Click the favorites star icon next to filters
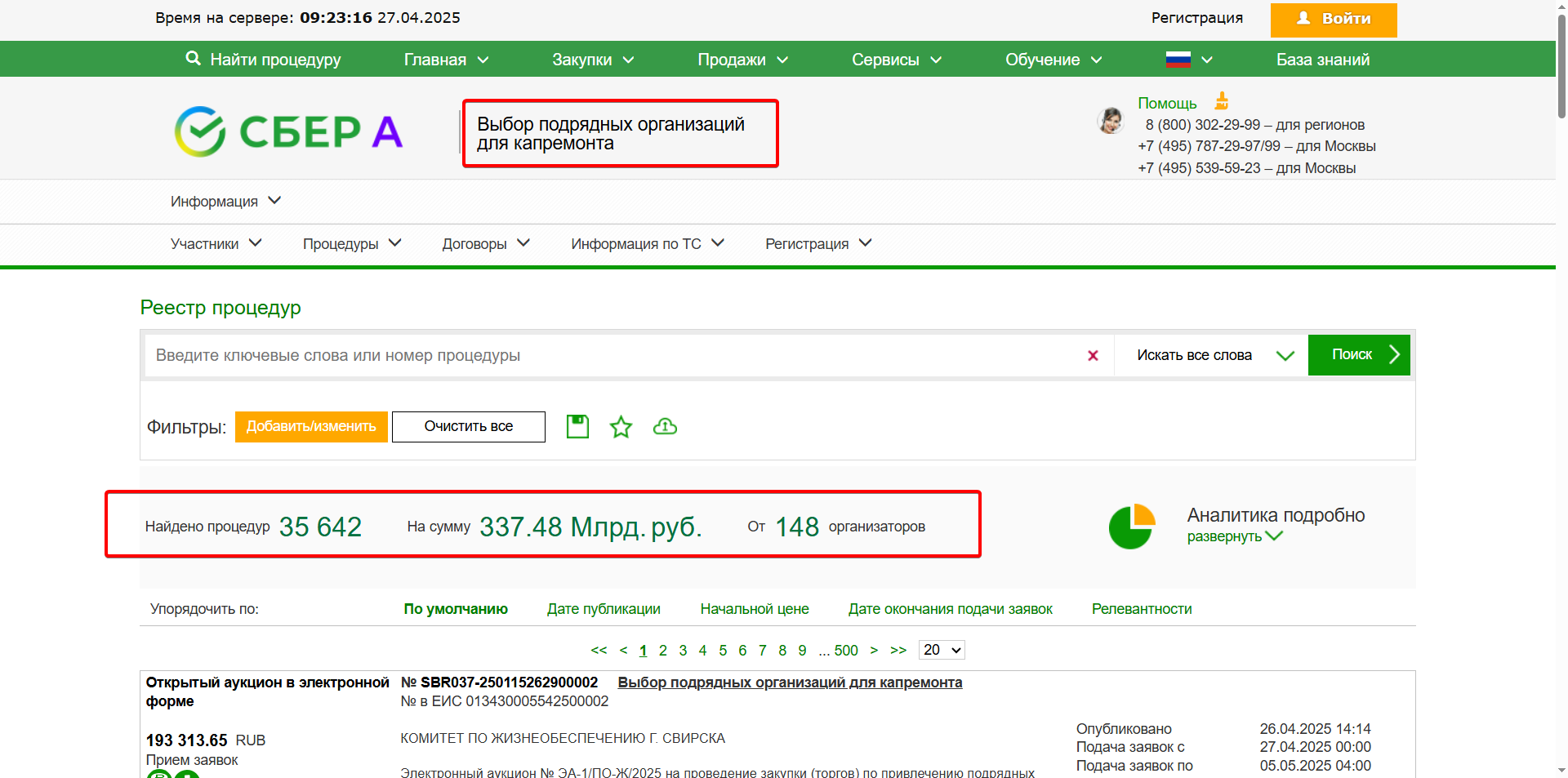The height and width of the screenshot is (778, 1568). (x=621, y=426)
